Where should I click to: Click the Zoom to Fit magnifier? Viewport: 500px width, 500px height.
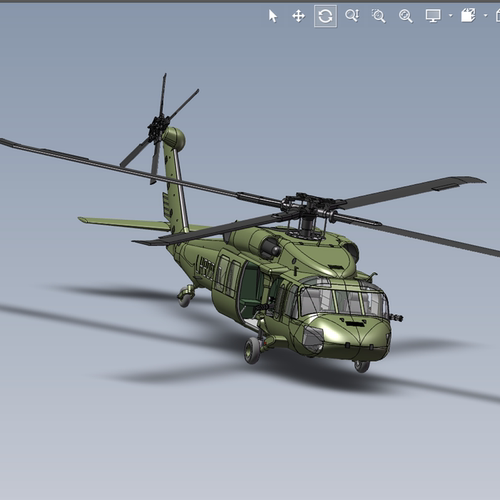(x=406, y=16)
